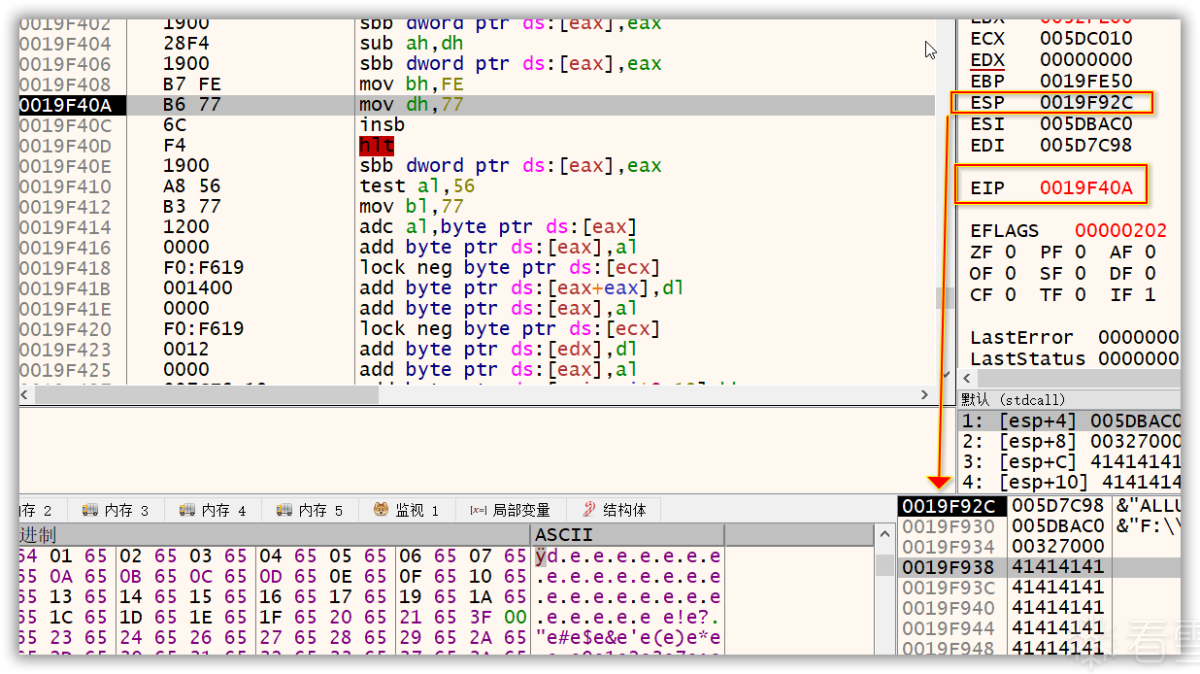The image size is (1200, 674).
Task: Switch to the 内存 4 dump tab
Action: click(x=212, y=510)
